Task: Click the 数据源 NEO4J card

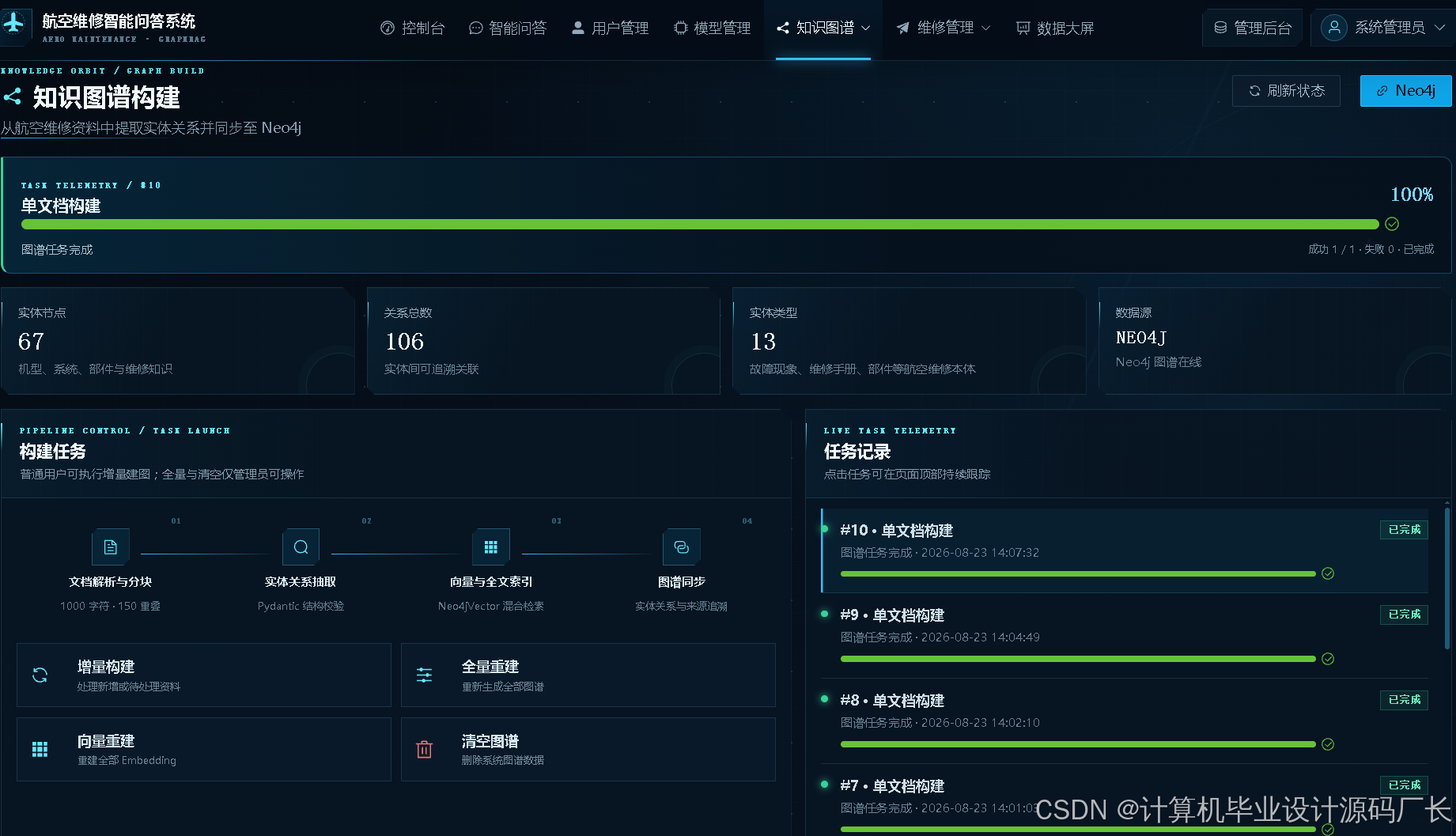Action: pos(1276,341)
